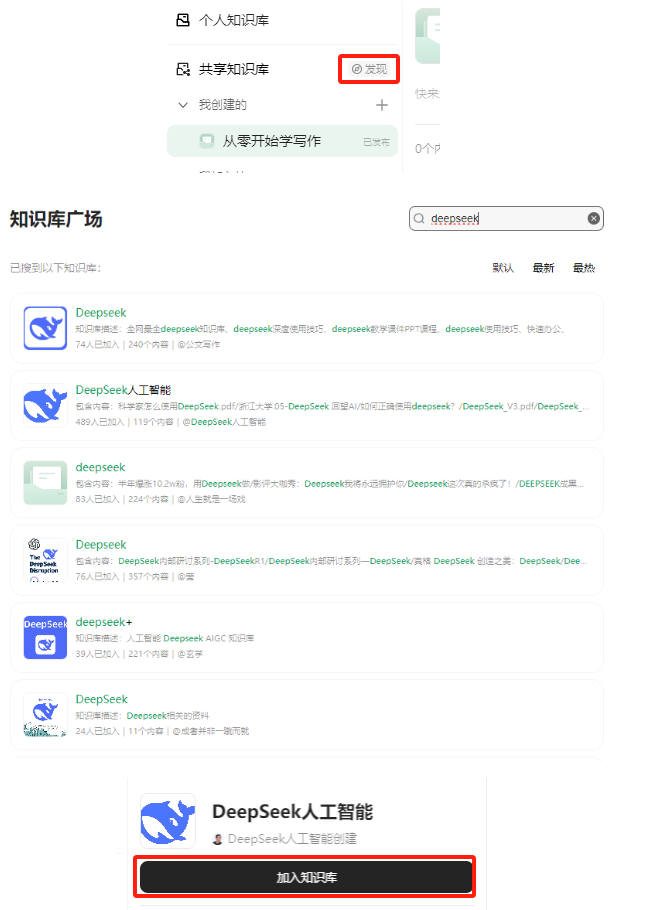Image resolution: width=651 pixels, height=910 pixels.
Task: Click the 加入知识库 button
Action: click(x=306, y=877)
